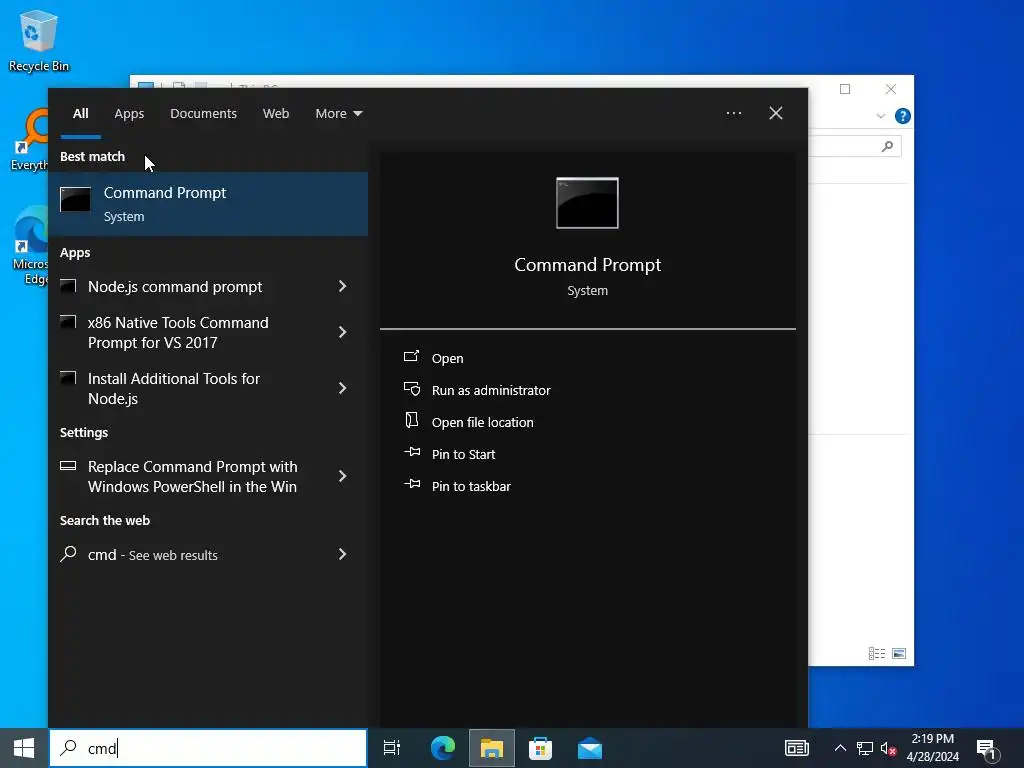Open Task View from the taskbar

392,748
